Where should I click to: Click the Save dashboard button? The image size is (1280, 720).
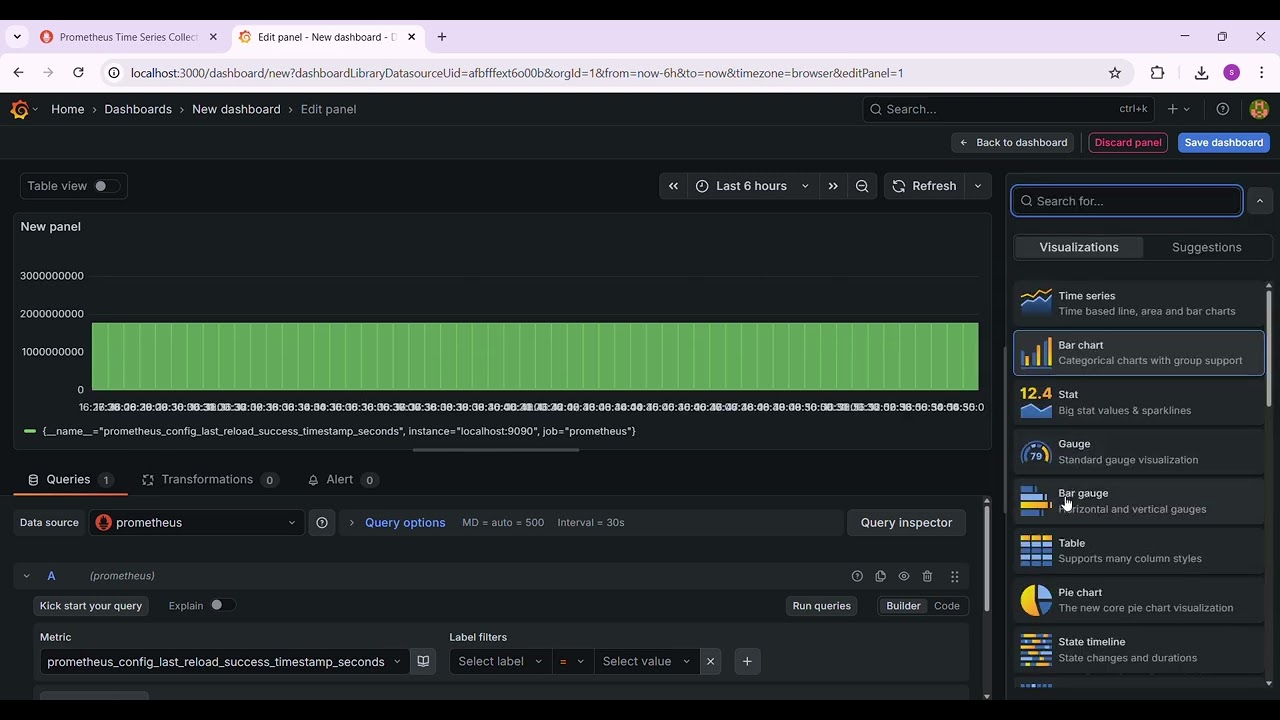click(x=1224, y=142)
